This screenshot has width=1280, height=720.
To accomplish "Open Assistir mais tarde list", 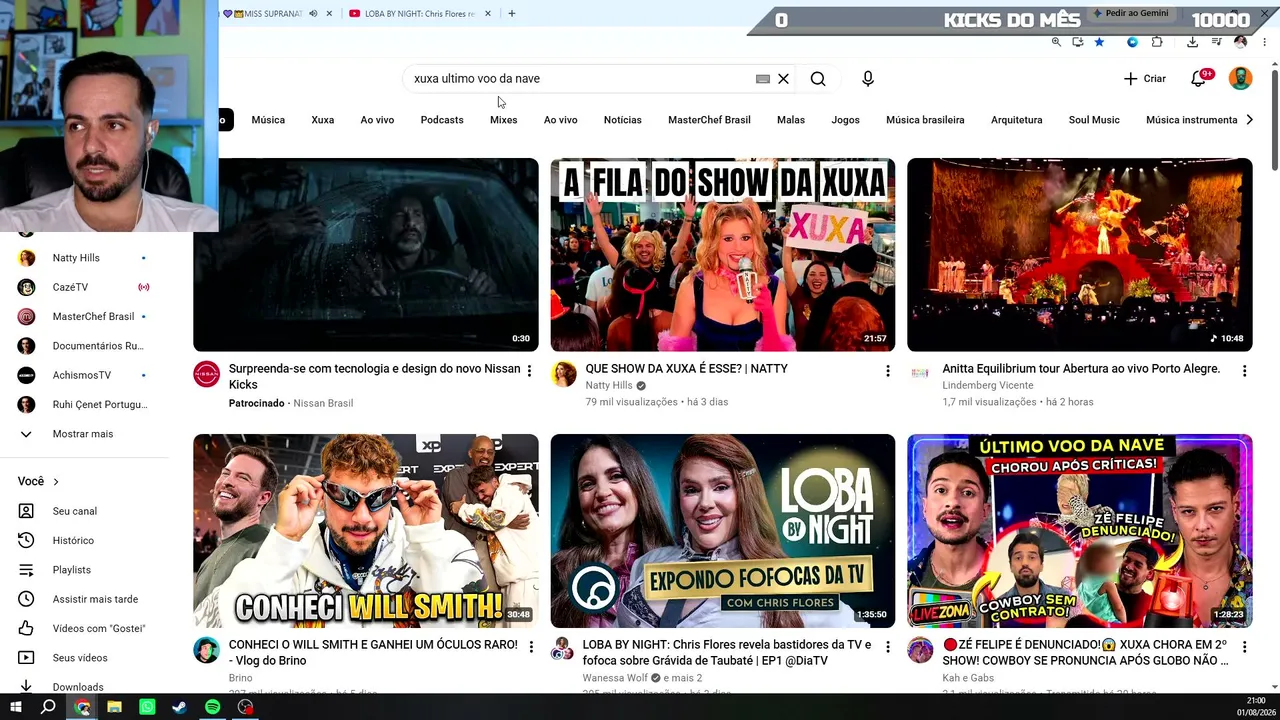I will coord(83,599).
